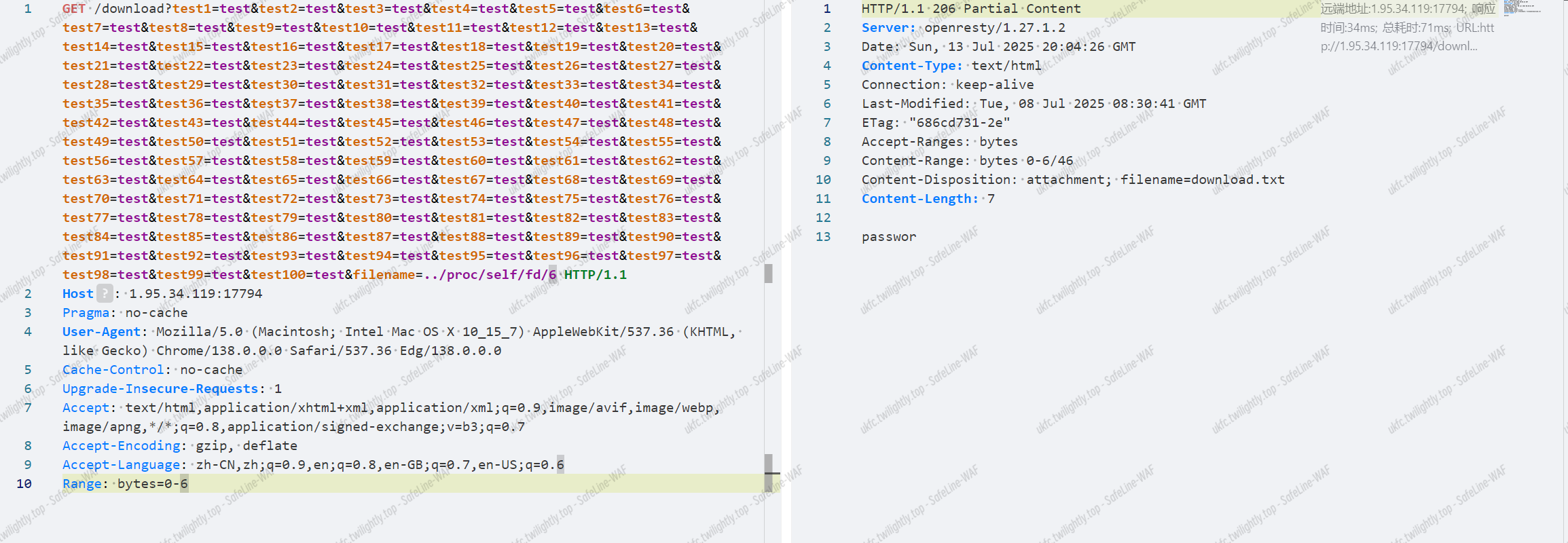
Task: Click the GET method keyword
Action: coord(73,9)
